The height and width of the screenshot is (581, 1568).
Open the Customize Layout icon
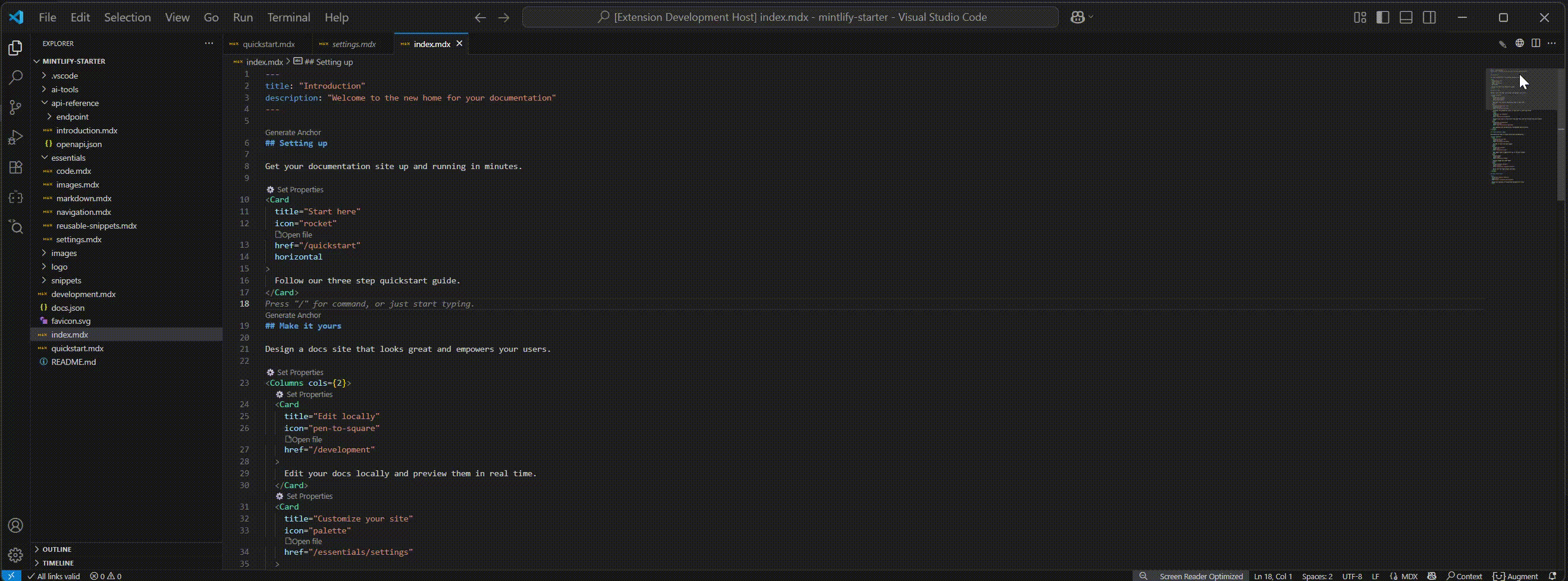(1360, 18)
